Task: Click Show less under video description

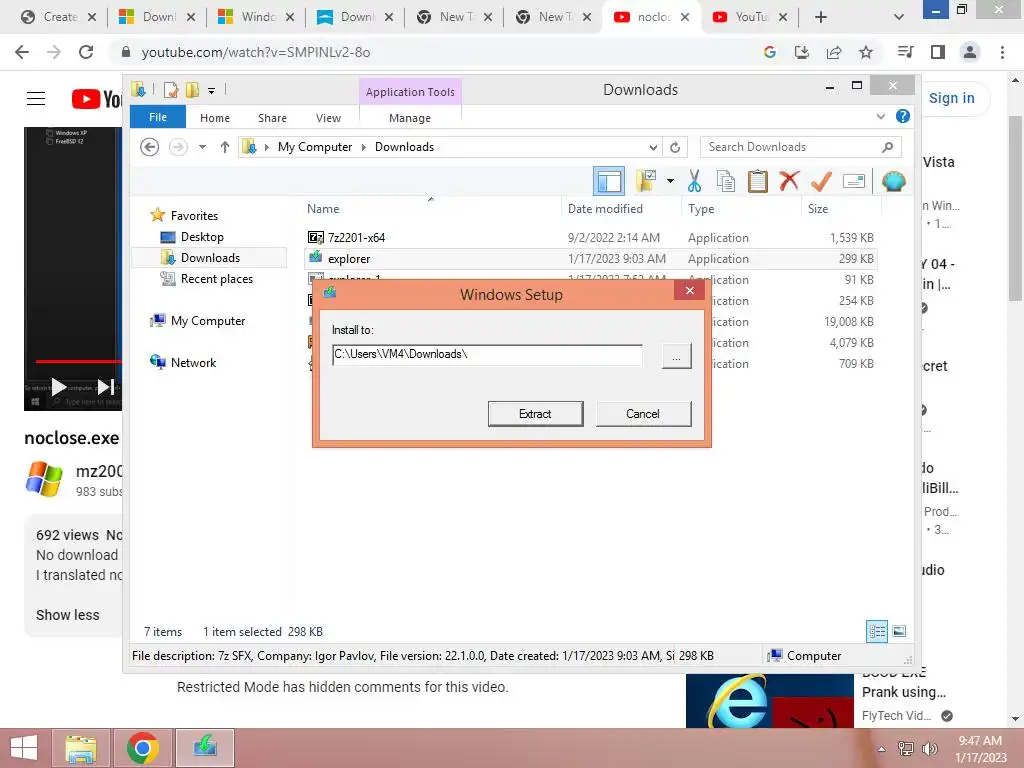Action: pyautogui.click(x=67, y=615)
